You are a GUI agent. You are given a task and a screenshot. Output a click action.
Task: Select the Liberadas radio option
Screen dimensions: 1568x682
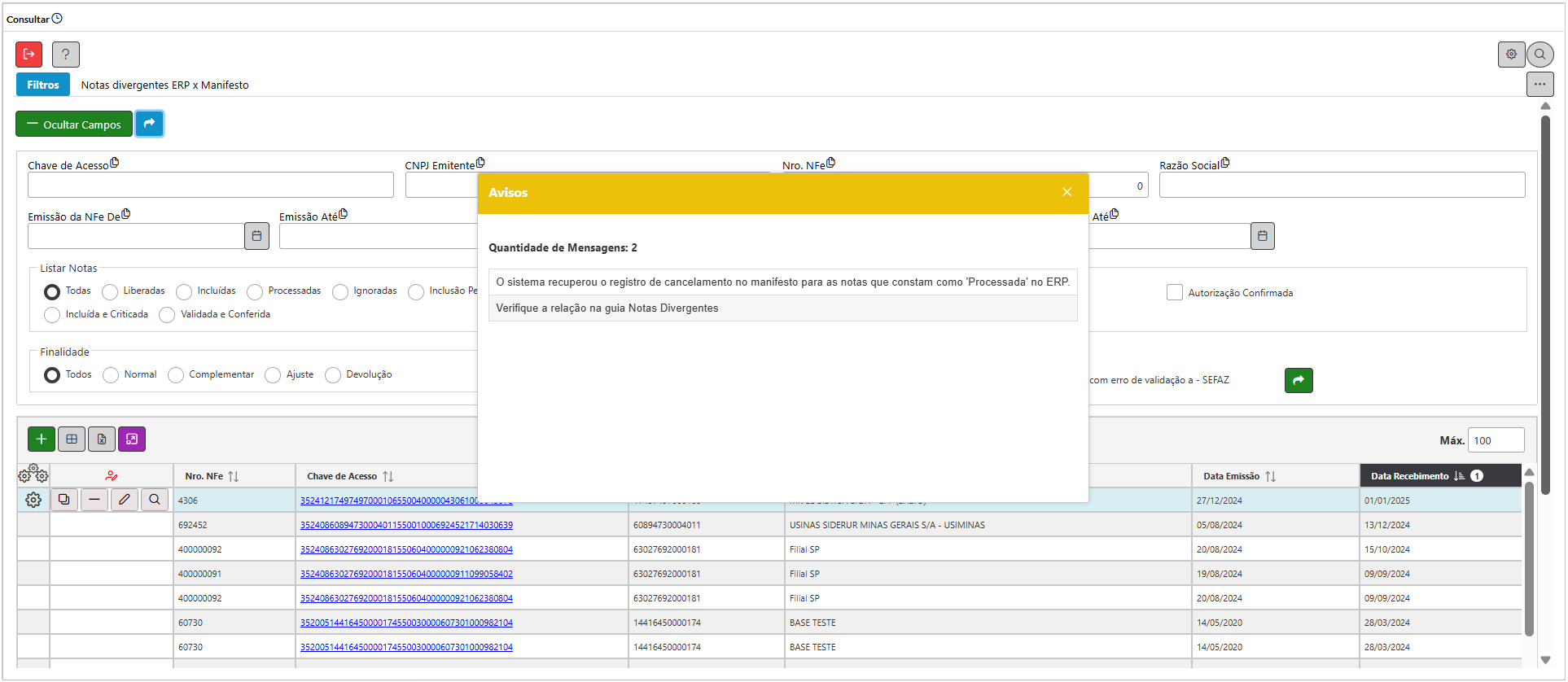110,291
